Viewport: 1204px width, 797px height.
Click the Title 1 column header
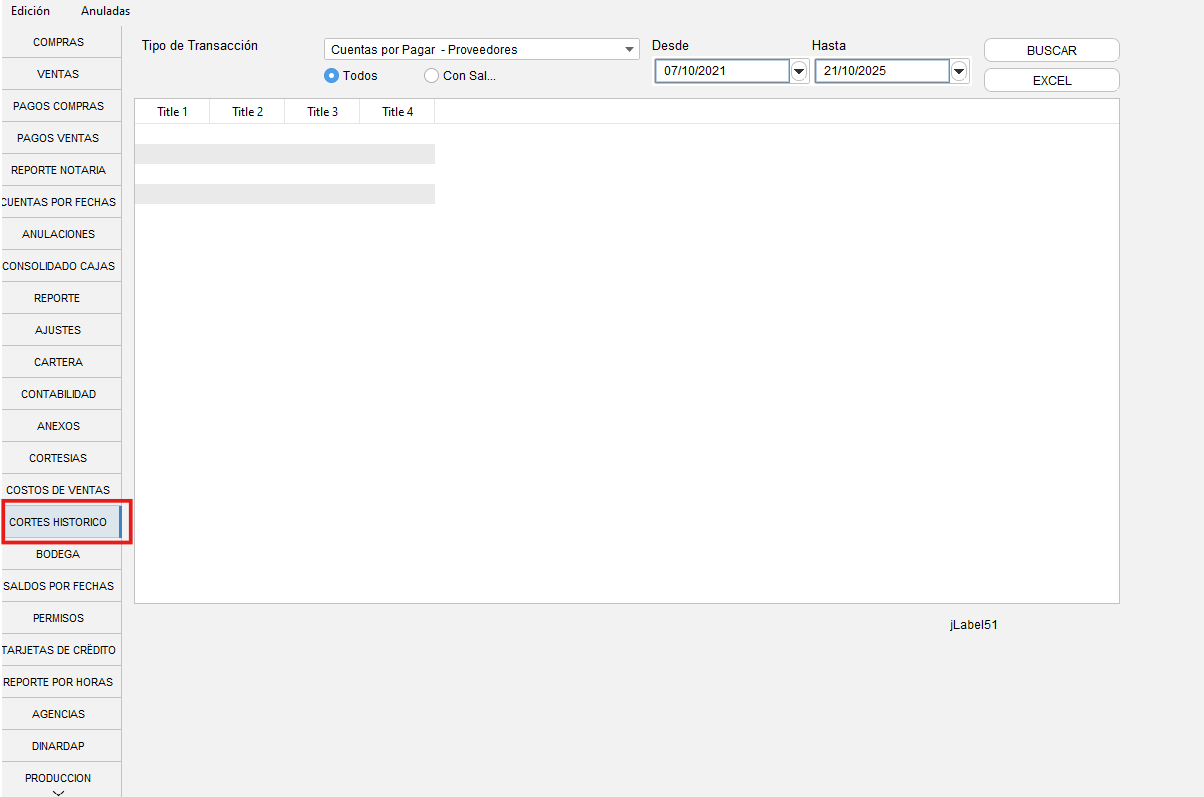coord(172,112)
